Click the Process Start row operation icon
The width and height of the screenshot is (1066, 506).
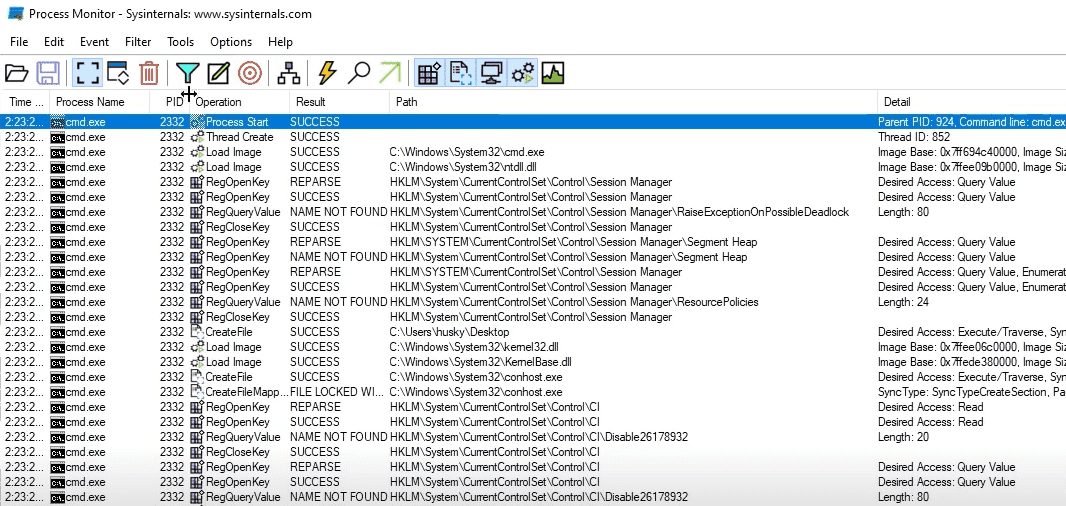point(197,122)
